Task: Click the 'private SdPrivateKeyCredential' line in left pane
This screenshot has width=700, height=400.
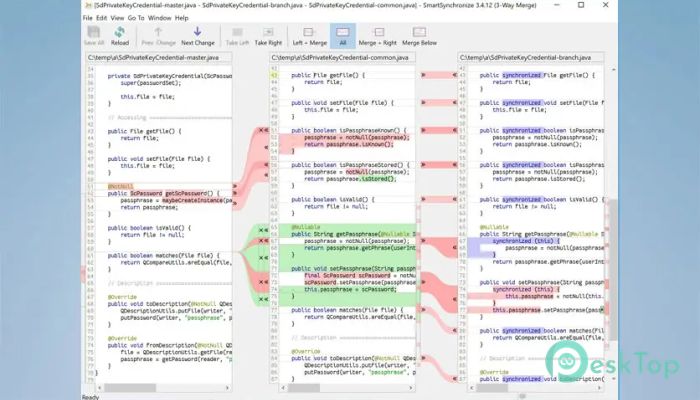Action: [169, 76]
